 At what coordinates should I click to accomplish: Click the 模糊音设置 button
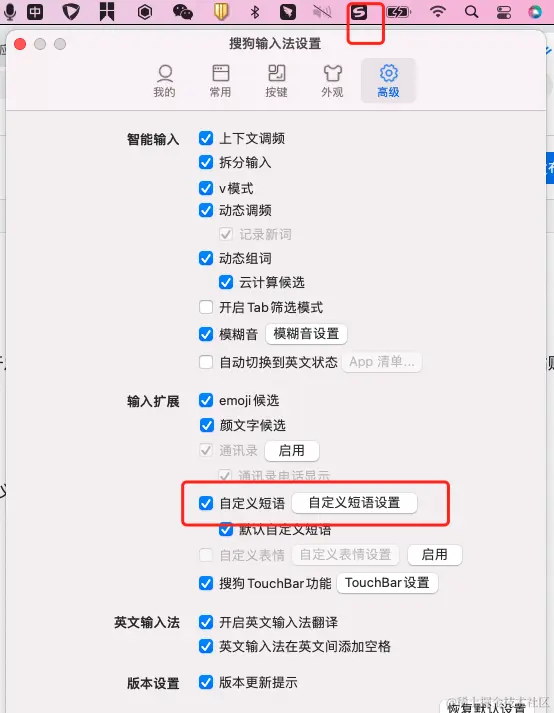[x=307, y=334]
